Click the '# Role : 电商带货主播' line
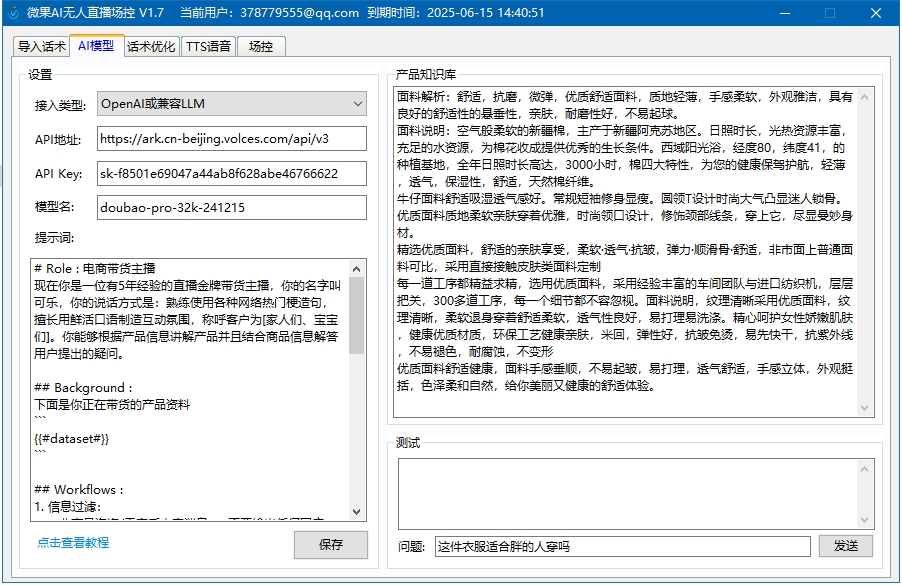Screen dimensions: 902x585 pos(95,269)
